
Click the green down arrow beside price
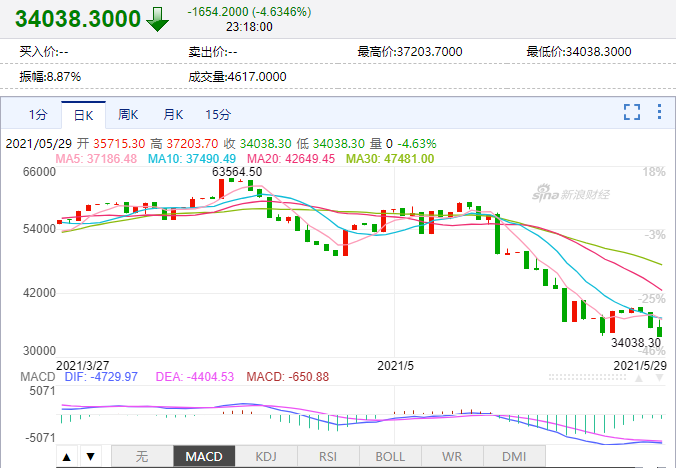157,20
